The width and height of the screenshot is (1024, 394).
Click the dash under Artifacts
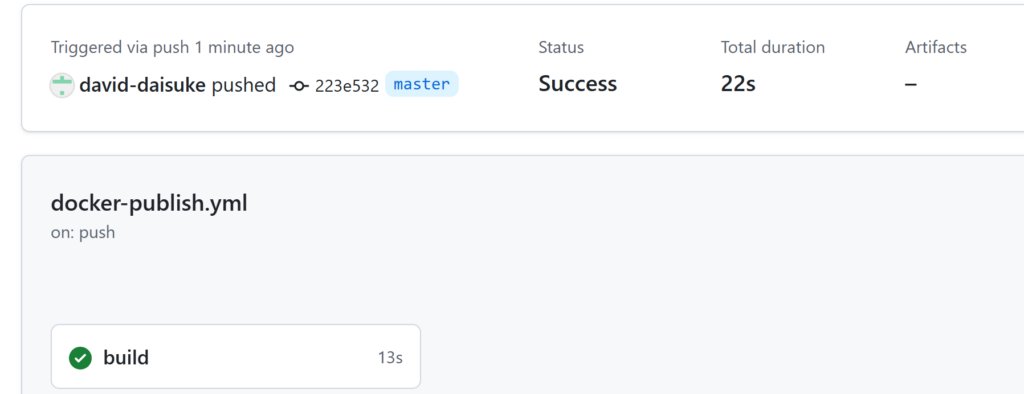pyautogui.click(x=911, y=84)
